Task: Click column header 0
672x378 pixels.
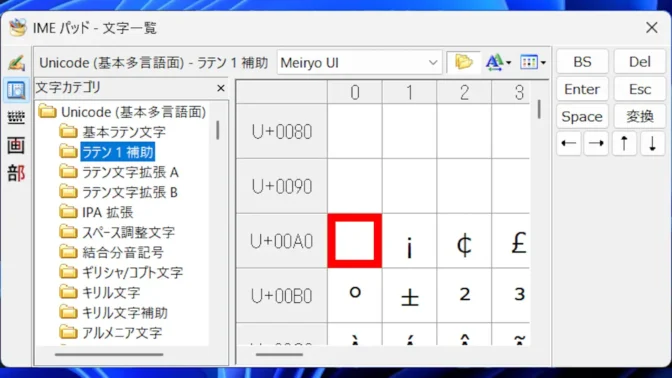Action: tap(354, 92)
